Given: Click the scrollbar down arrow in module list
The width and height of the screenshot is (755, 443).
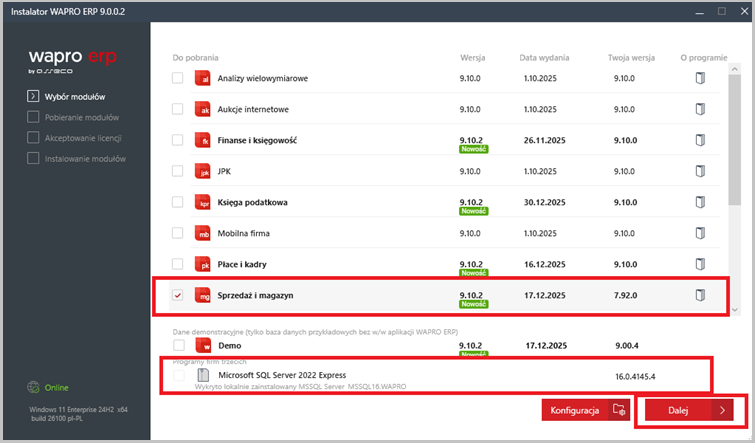Looking at the screenshot, I should coord(736,311).
